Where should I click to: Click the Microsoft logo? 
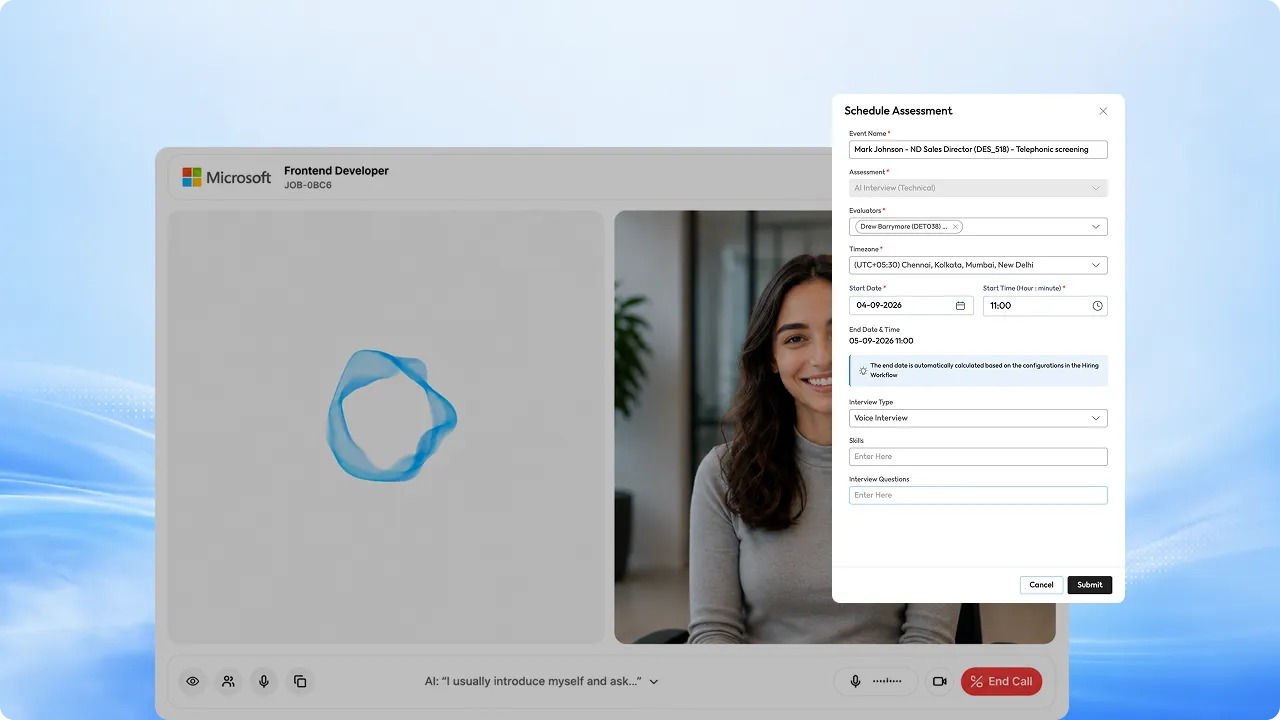coord(227,177)
